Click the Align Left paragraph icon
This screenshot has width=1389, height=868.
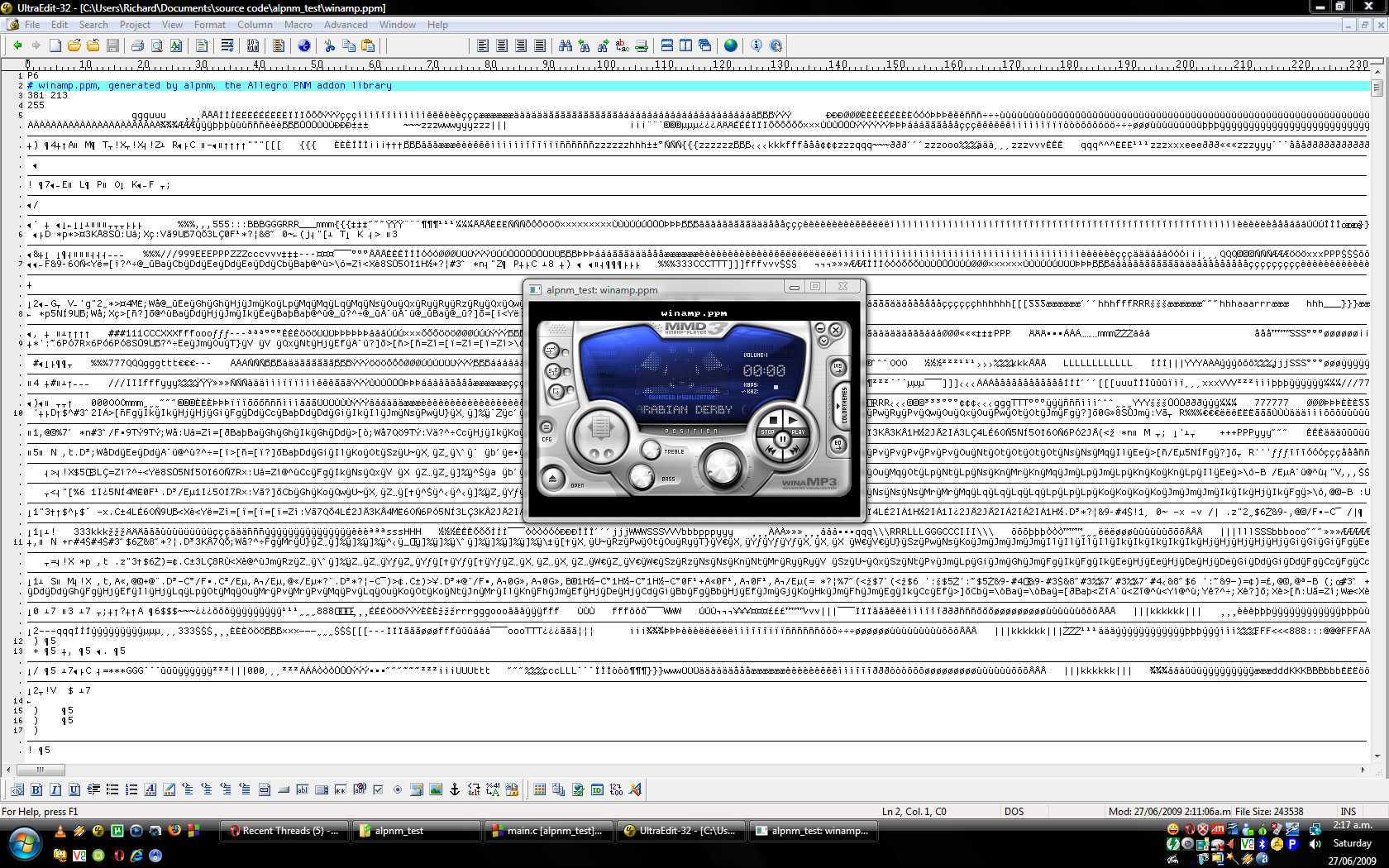click(483, 45)
